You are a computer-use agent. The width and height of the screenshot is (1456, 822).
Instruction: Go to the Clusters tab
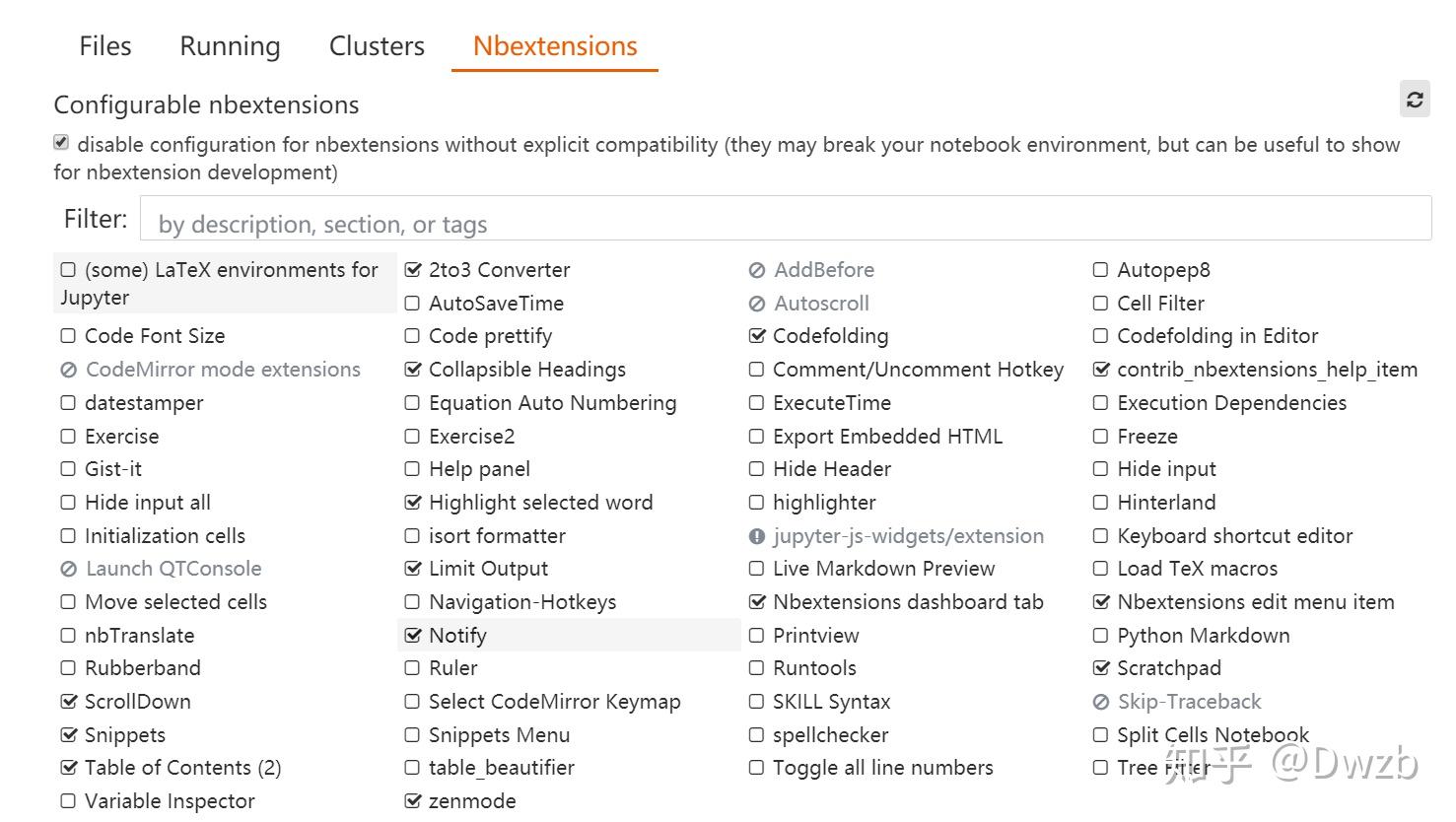click(x=377, y=46)
